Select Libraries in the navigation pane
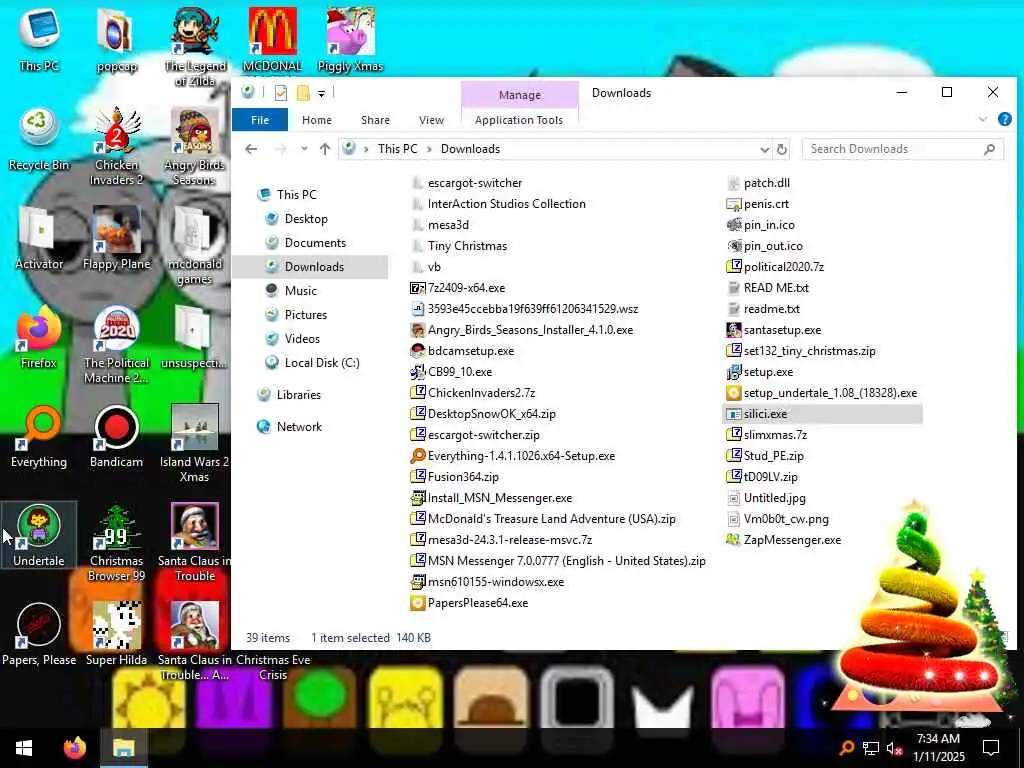Screen dimensions: 1024x768 [x=298, y=394]
